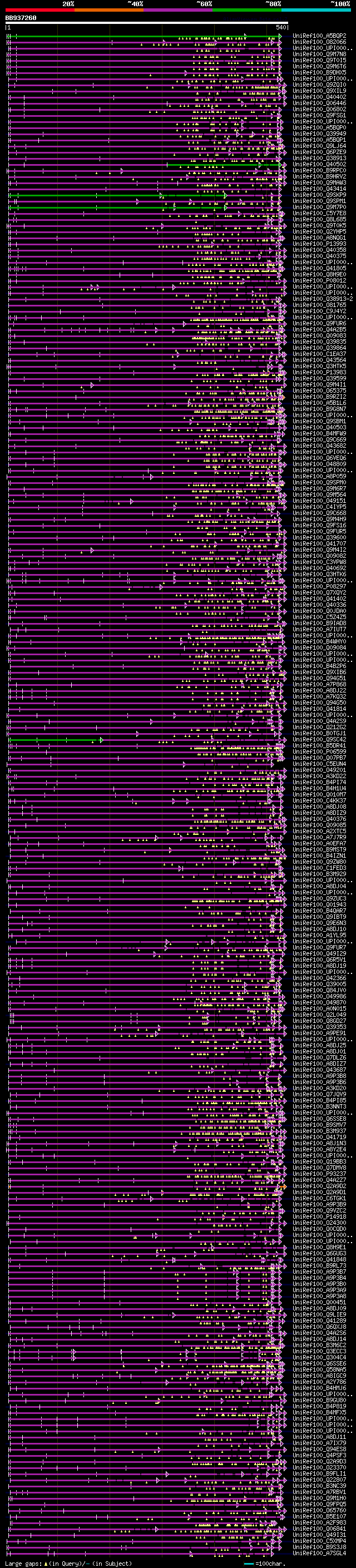Select the UniRef100_B9G8N7 entry
Screen dimensions: 356x1568
tap(319, 409)
